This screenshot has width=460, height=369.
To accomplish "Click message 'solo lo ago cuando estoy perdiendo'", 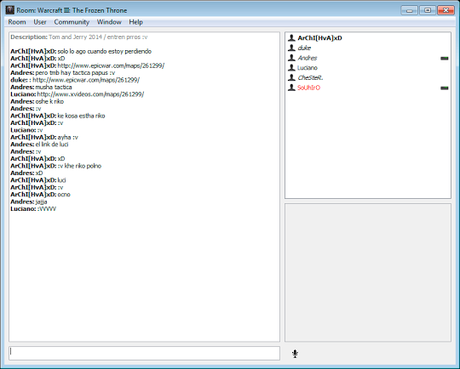I will [x=104, y=51].
